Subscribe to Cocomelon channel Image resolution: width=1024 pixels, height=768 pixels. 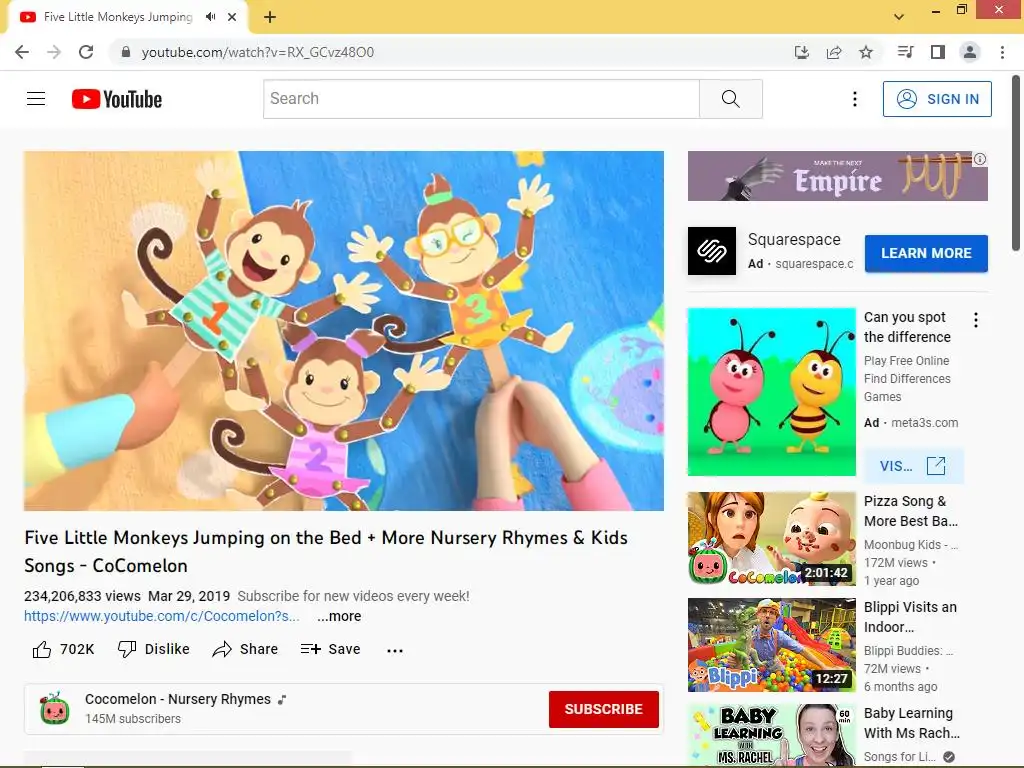(603, 709)
